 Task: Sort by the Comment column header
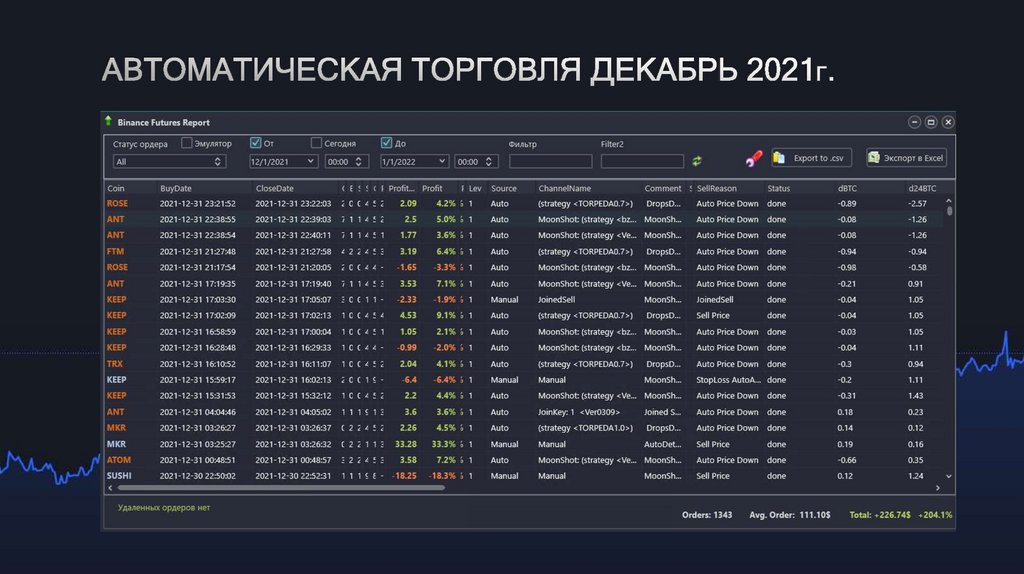click(663, 188)
